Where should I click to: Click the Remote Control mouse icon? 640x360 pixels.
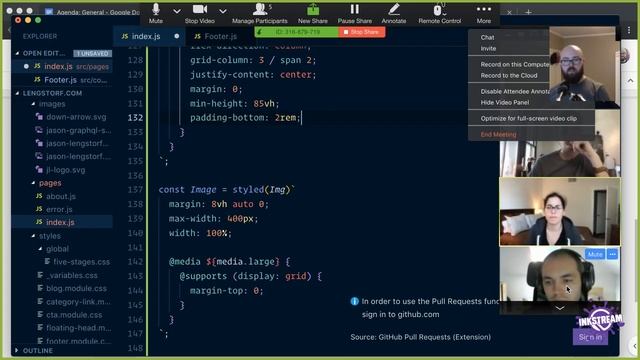click(438, 9)
